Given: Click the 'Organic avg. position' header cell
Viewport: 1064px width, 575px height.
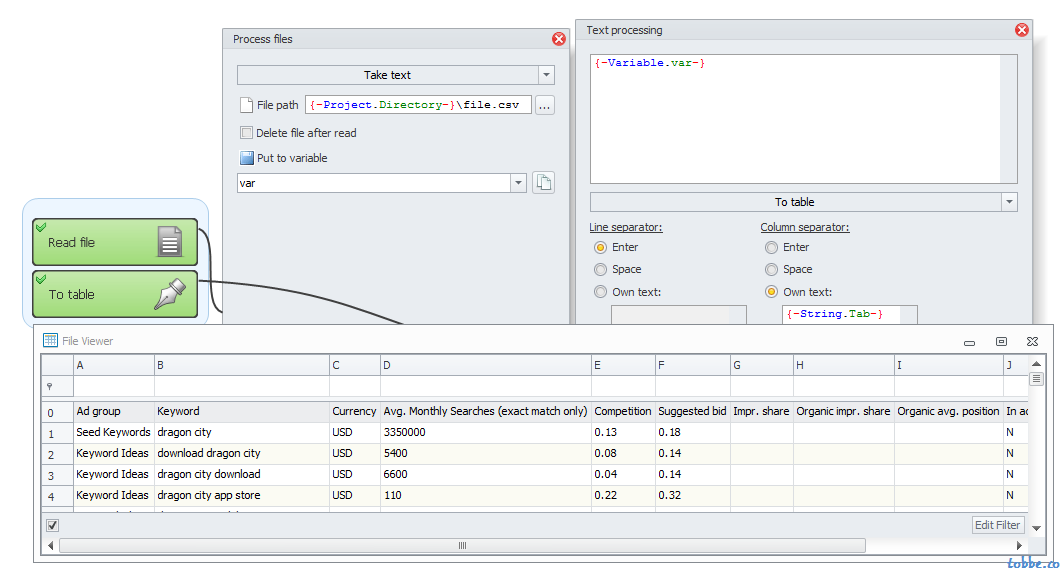Looking at the screenshot, I should tap(949, 411).
